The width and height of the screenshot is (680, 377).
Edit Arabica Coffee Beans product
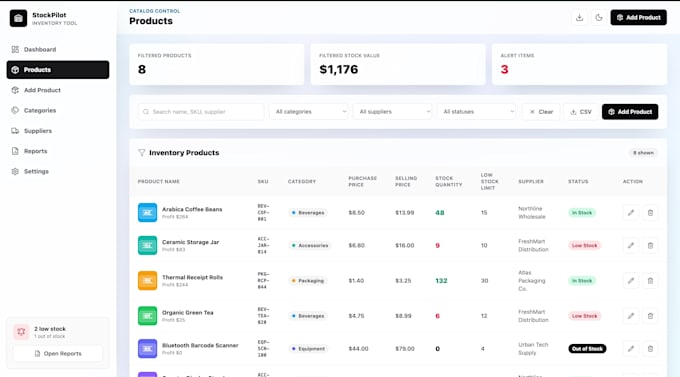(x=631, y=213)
